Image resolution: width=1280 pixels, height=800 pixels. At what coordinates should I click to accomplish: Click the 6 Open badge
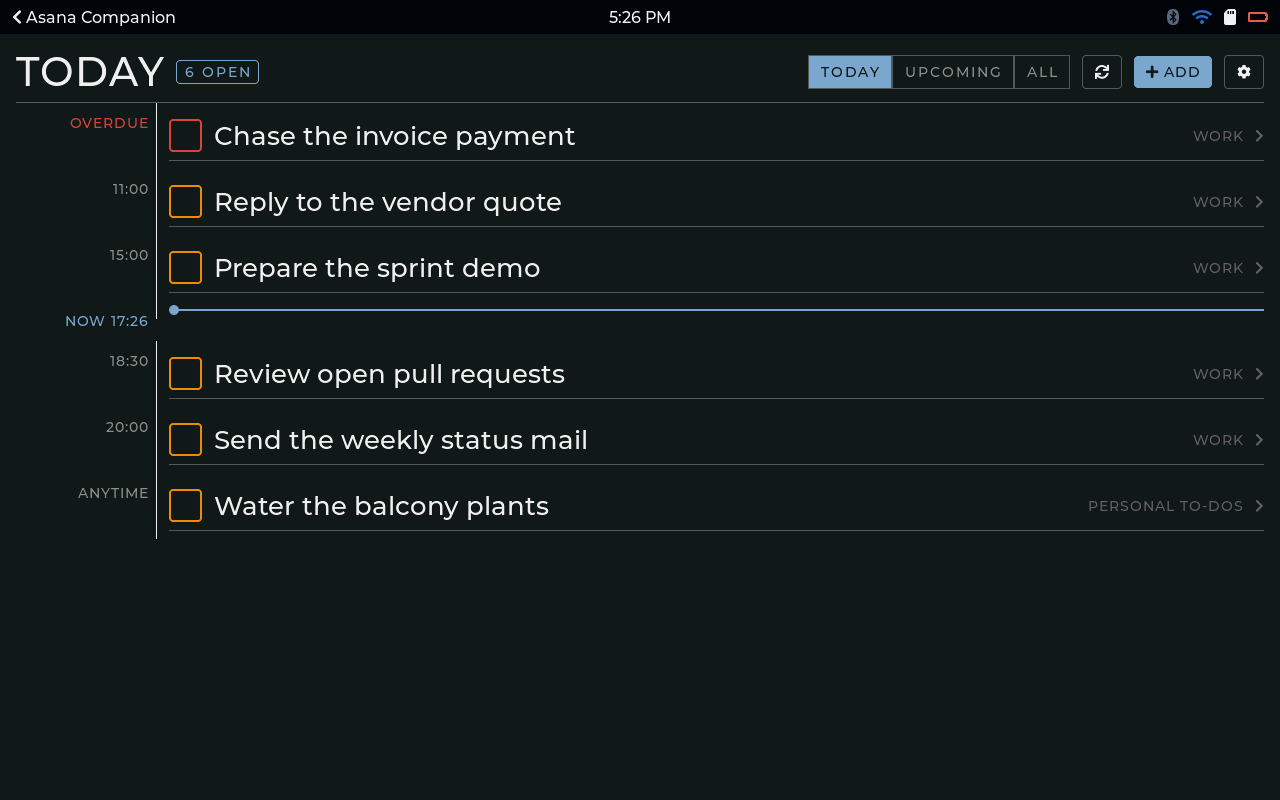(x=217, y=72)
